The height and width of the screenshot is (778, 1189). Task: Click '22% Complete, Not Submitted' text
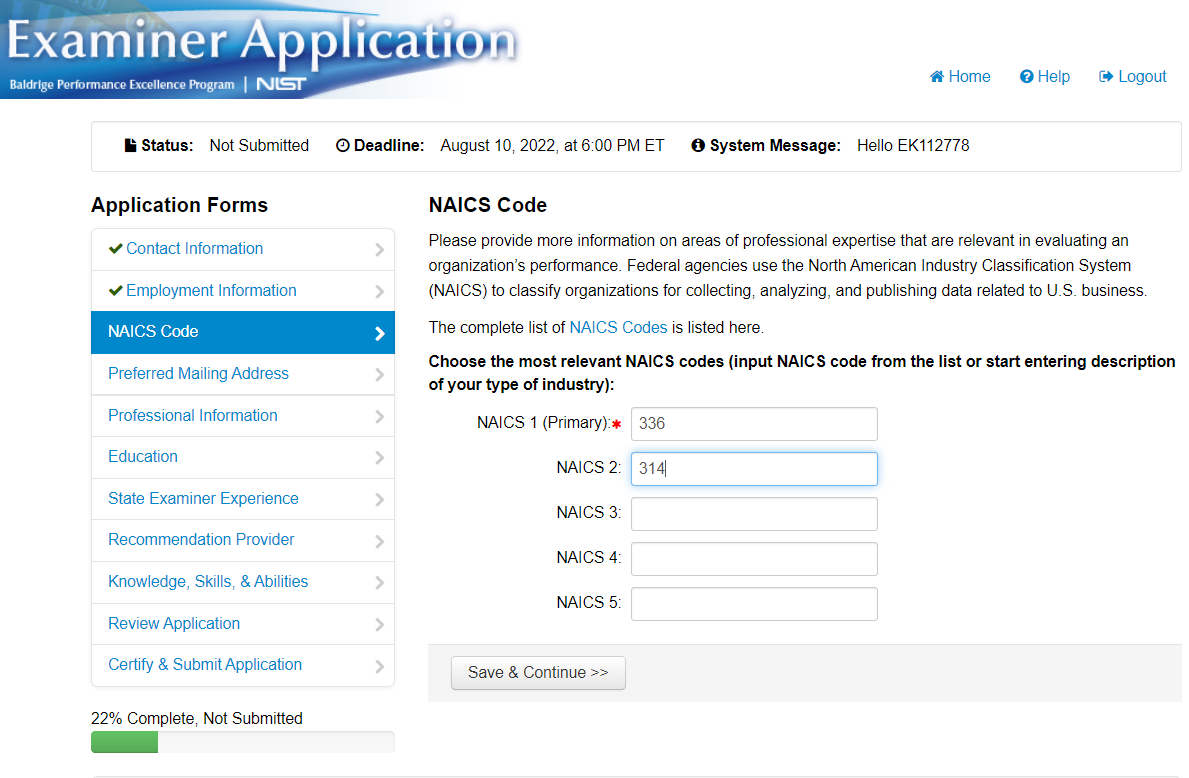pyautogui.click(x=196, y=718)
